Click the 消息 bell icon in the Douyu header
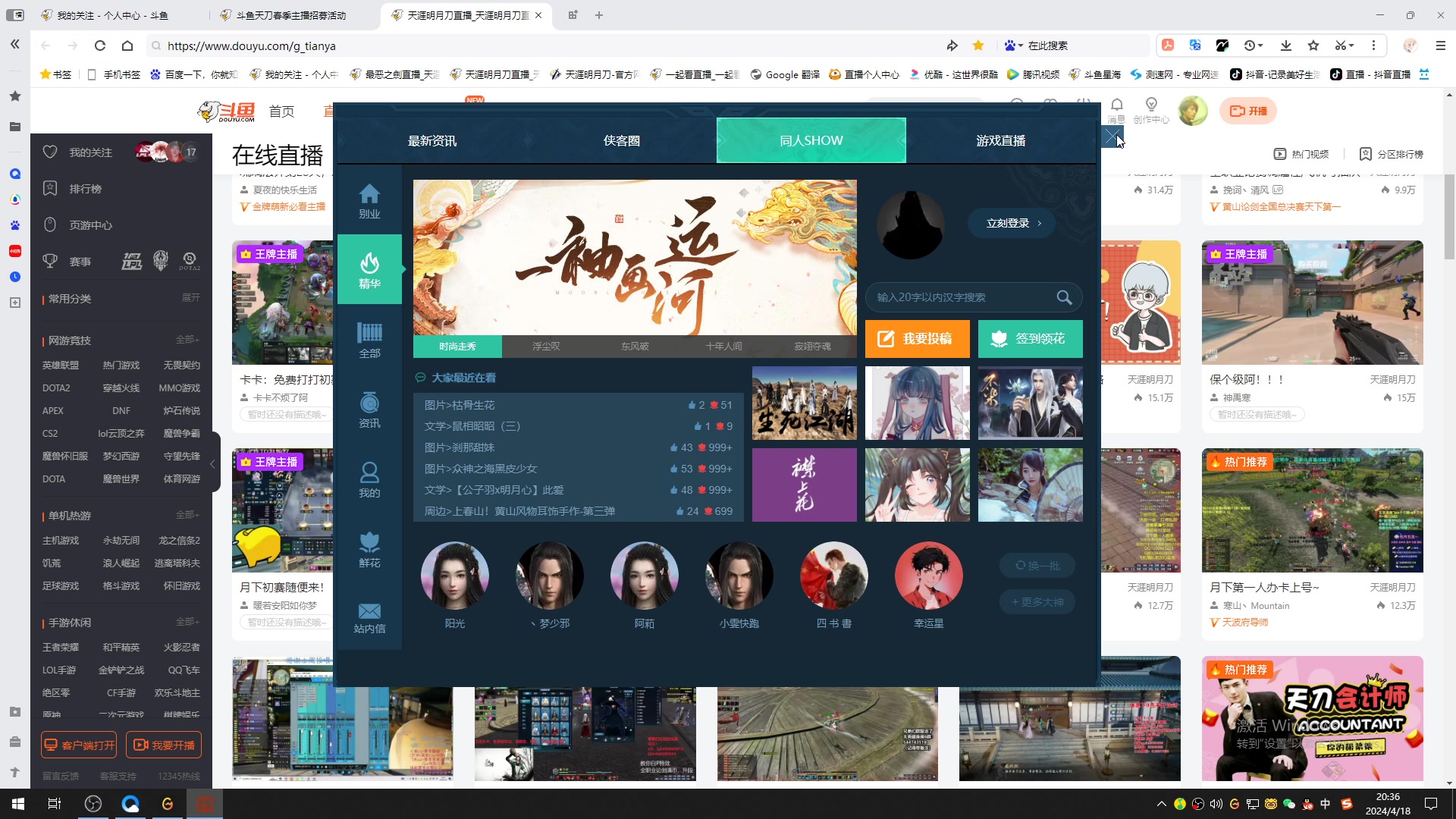Image resolution: width=1456 pixels, height=819 pixels. (1116, 109)
